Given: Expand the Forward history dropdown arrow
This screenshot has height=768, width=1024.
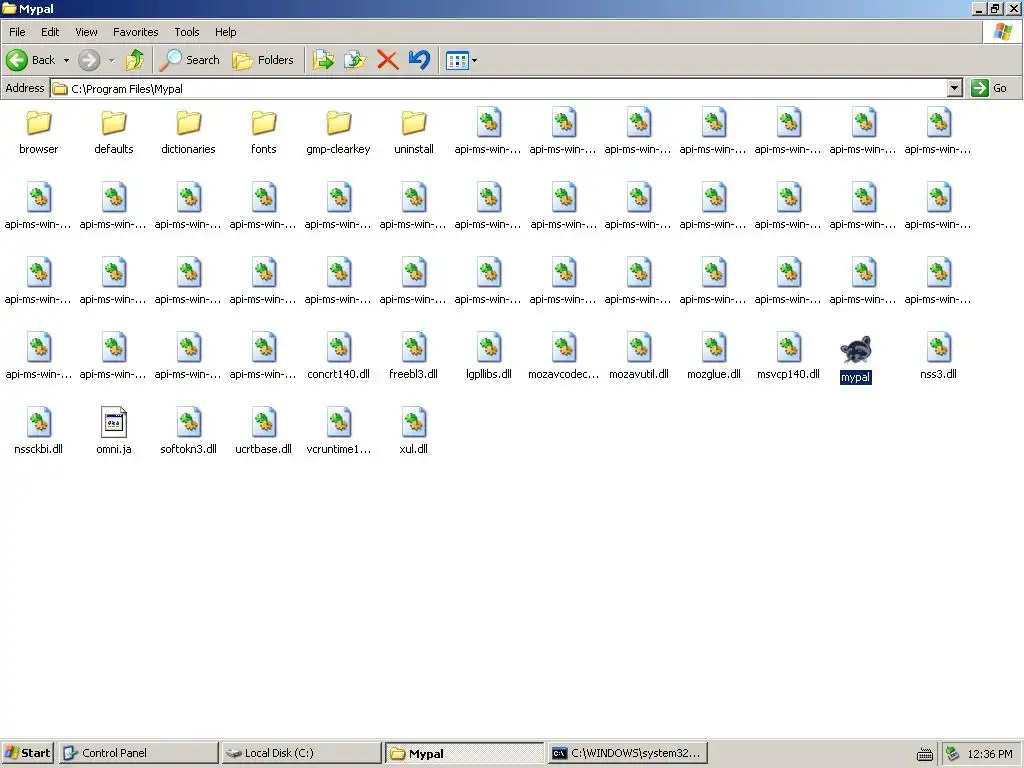Looking at the screenshot, I should pyautogui.click(x=112, y=60).
